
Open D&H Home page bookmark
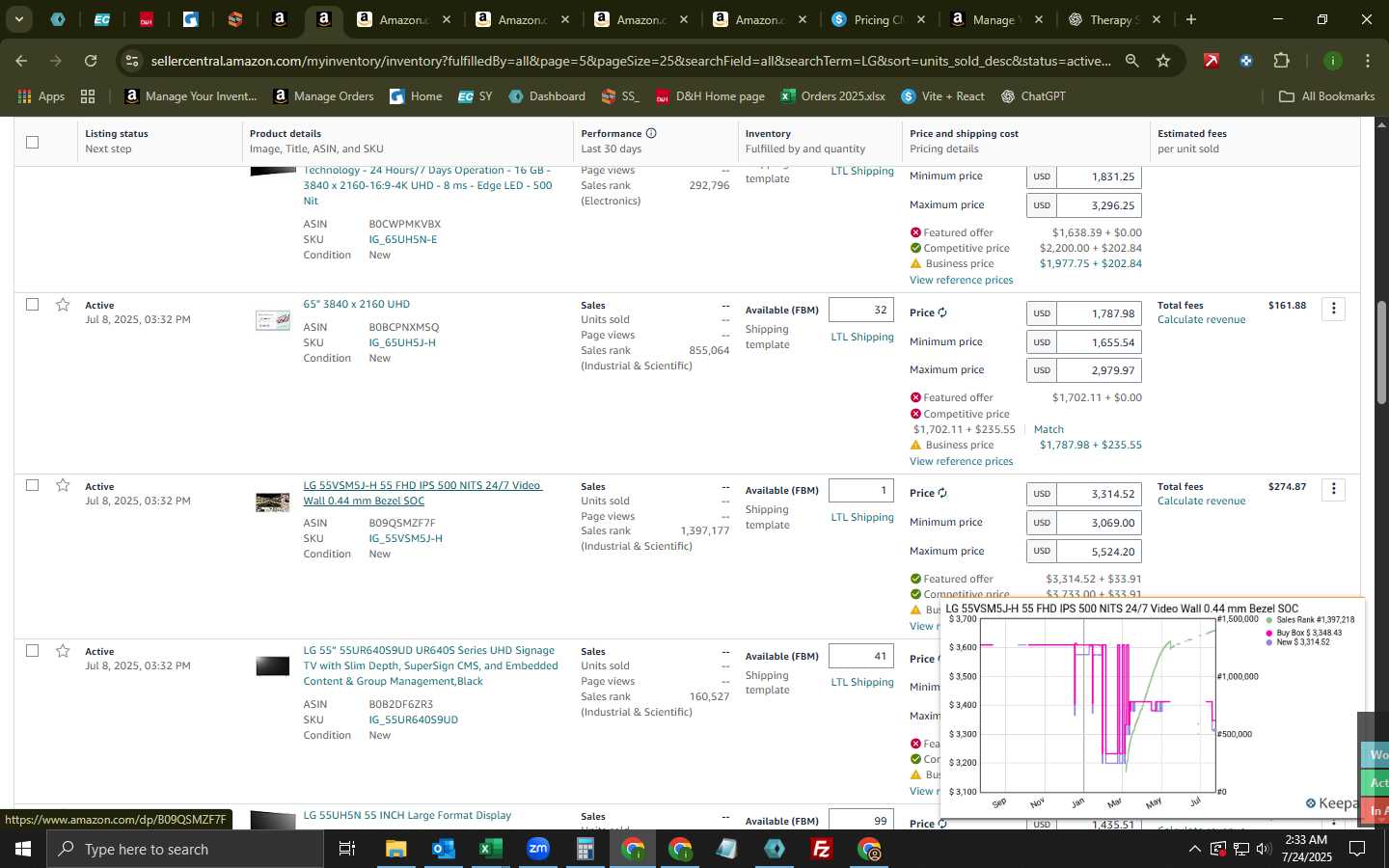pyautogui.click(x=710, y=96)
